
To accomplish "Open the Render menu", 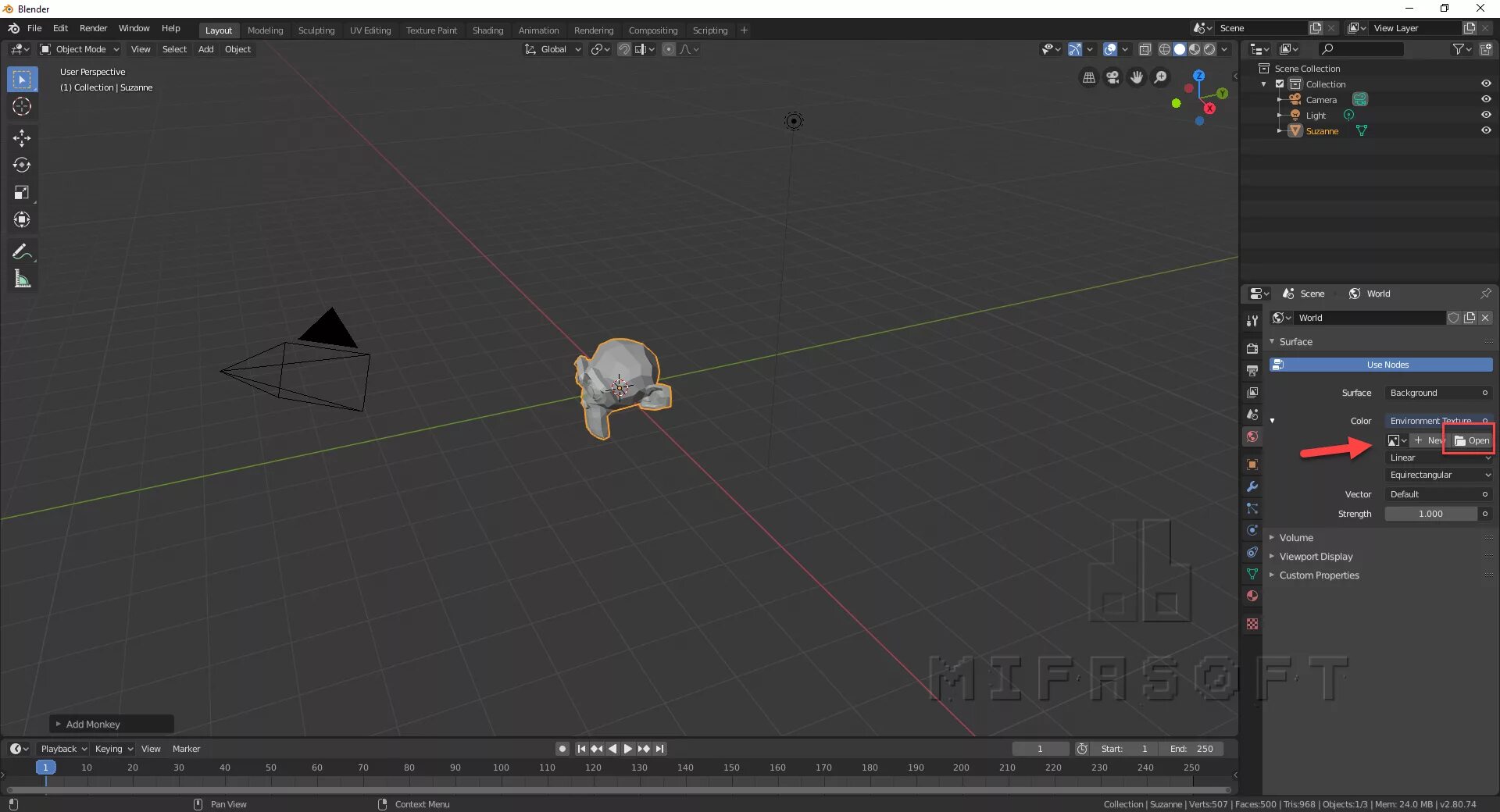I will point(93,28).
